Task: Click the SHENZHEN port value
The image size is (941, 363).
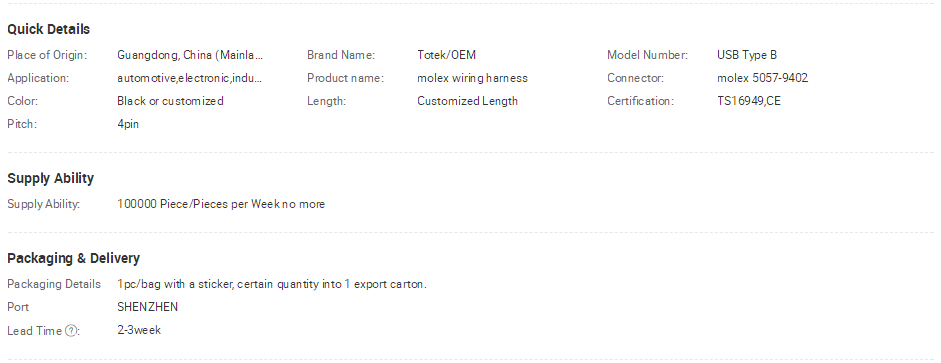Action: pos(148,307)
